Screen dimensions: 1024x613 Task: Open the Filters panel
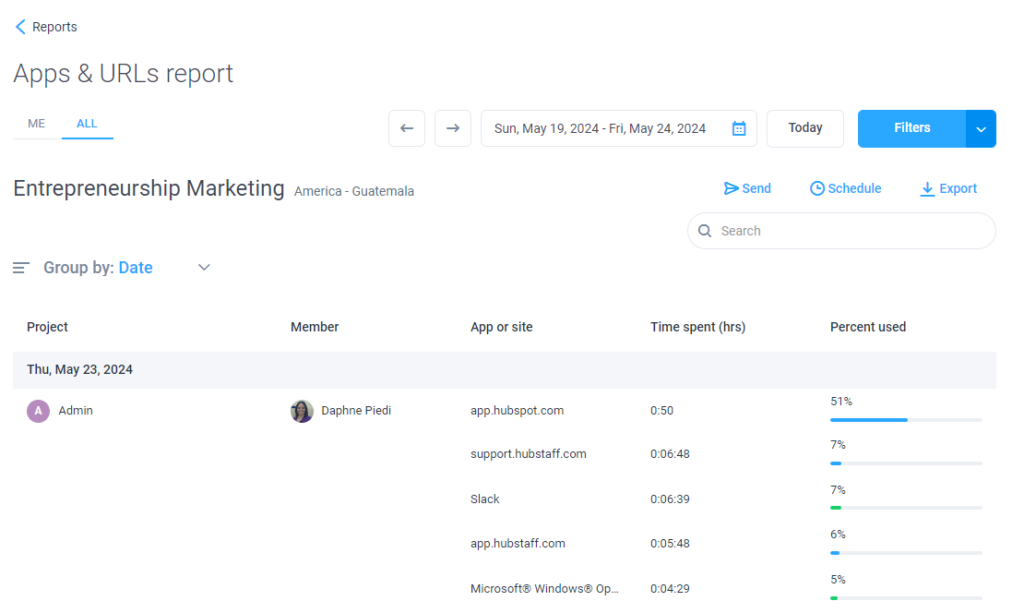point(911,128)
